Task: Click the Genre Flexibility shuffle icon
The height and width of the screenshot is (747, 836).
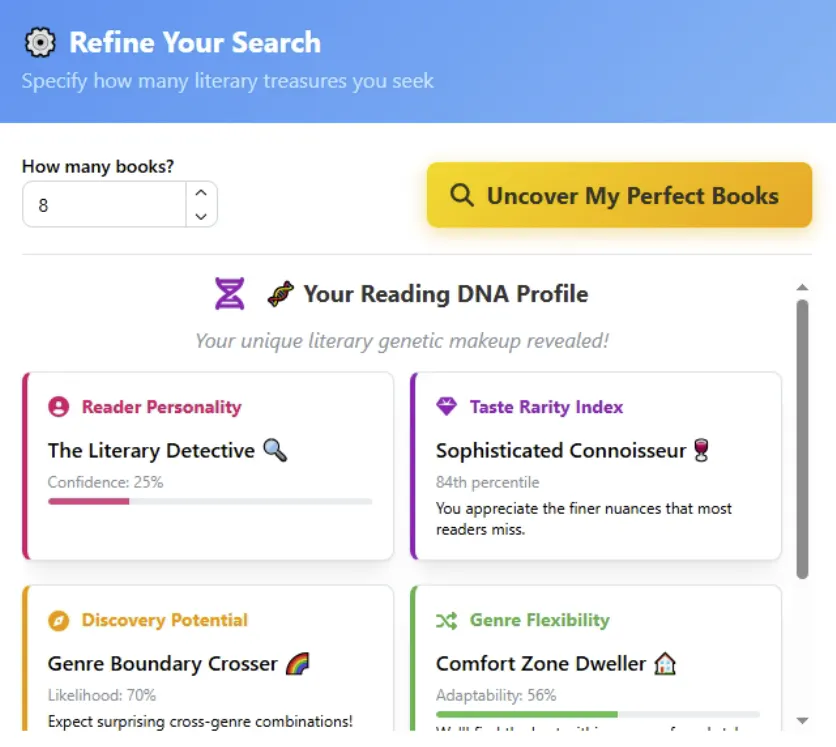Action: tap(446, 621)
